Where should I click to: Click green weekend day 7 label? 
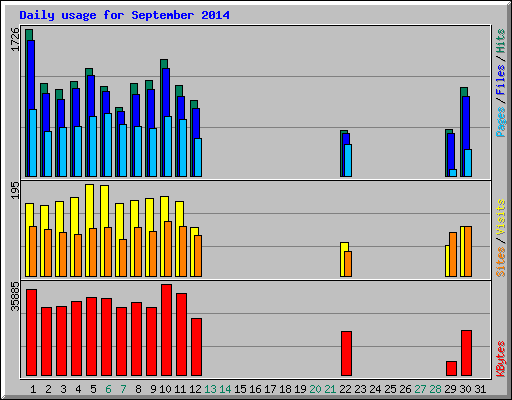point(123,389)
